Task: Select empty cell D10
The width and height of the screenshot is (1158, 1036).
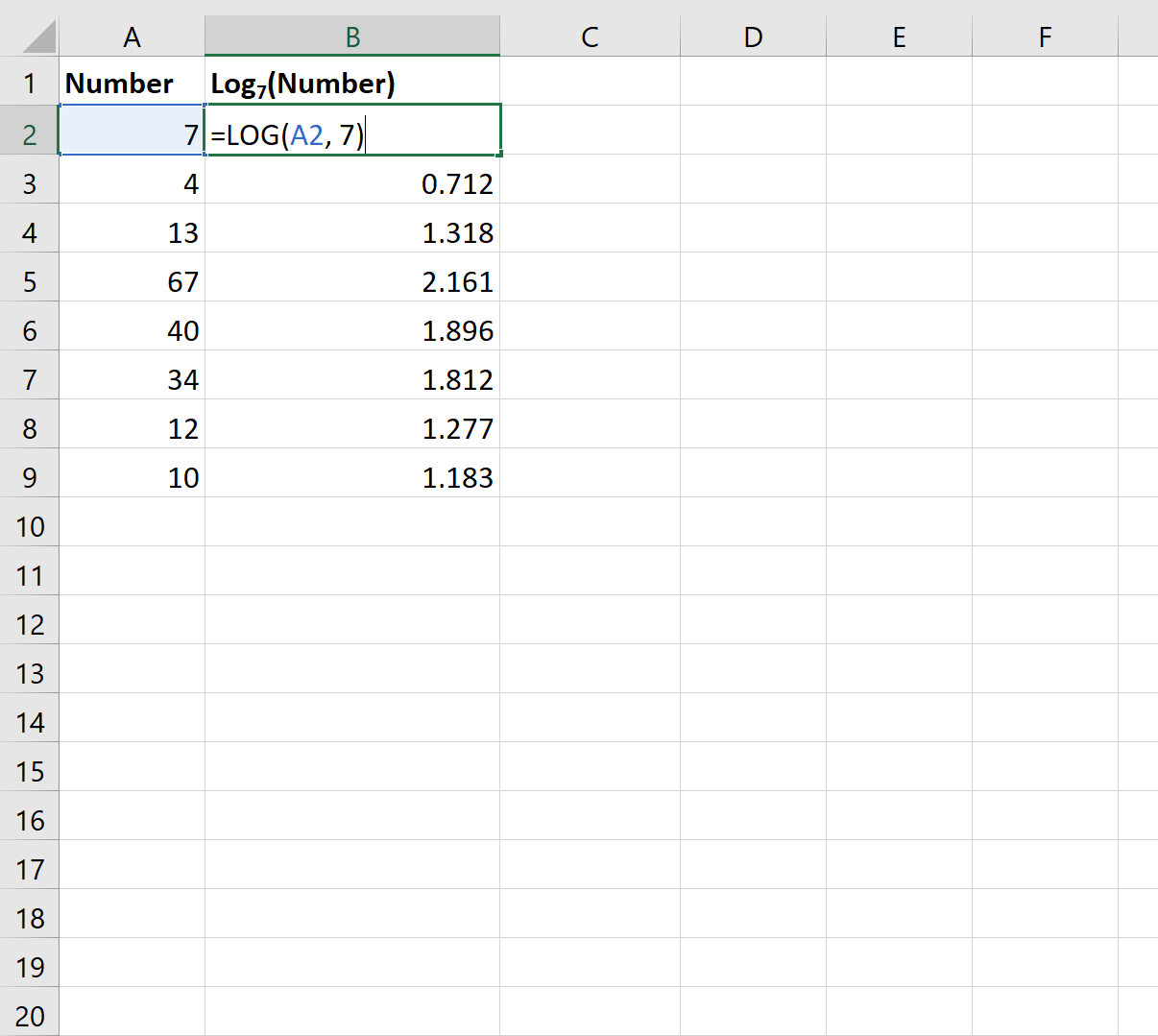Action: pyautogui.click(x=753, y=525)
